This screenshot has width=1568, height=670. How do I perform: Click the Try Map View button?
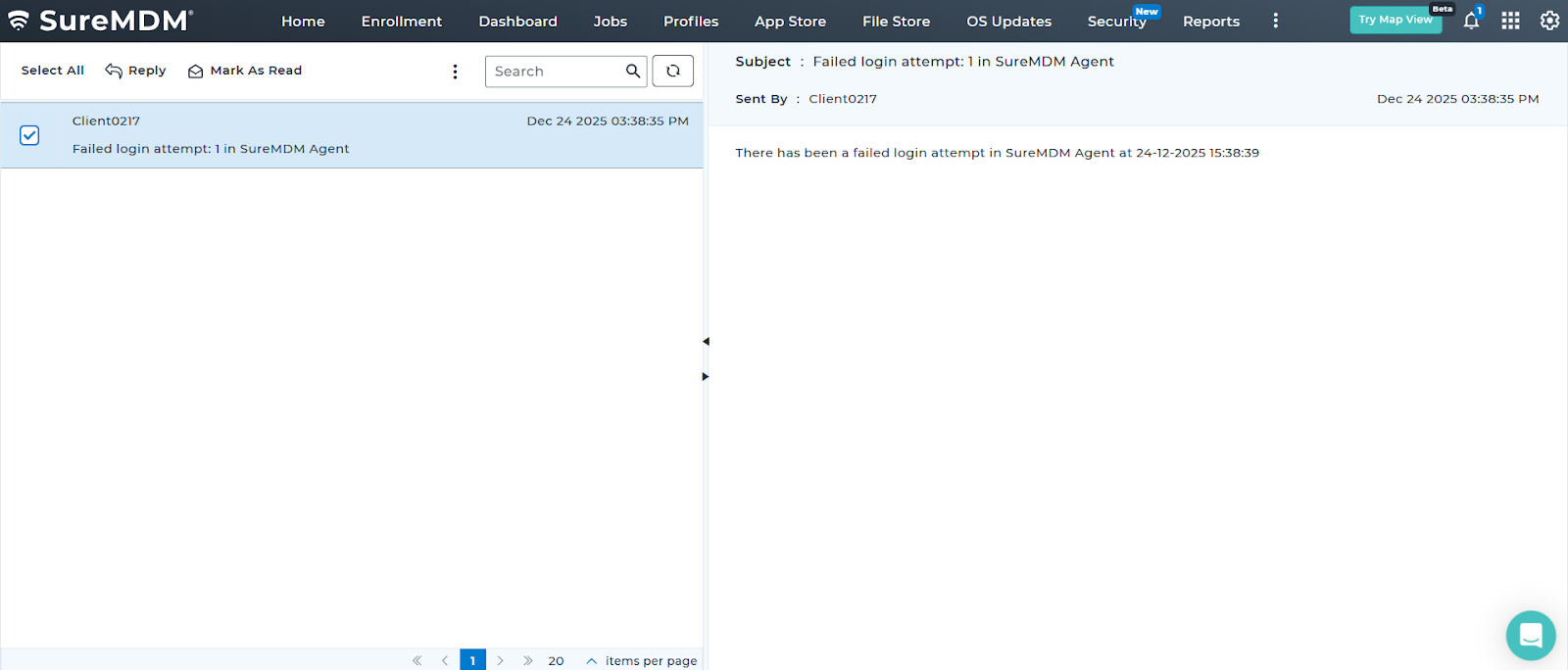tap(1395, 20)
